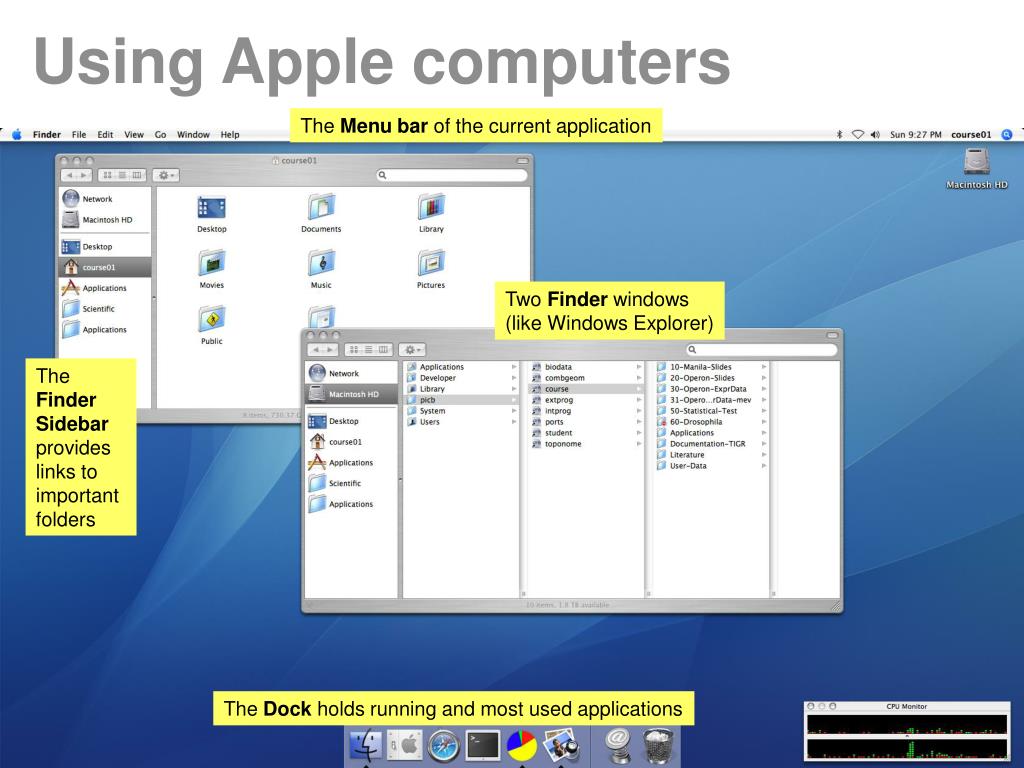Open the Help menu

[230, 135]
